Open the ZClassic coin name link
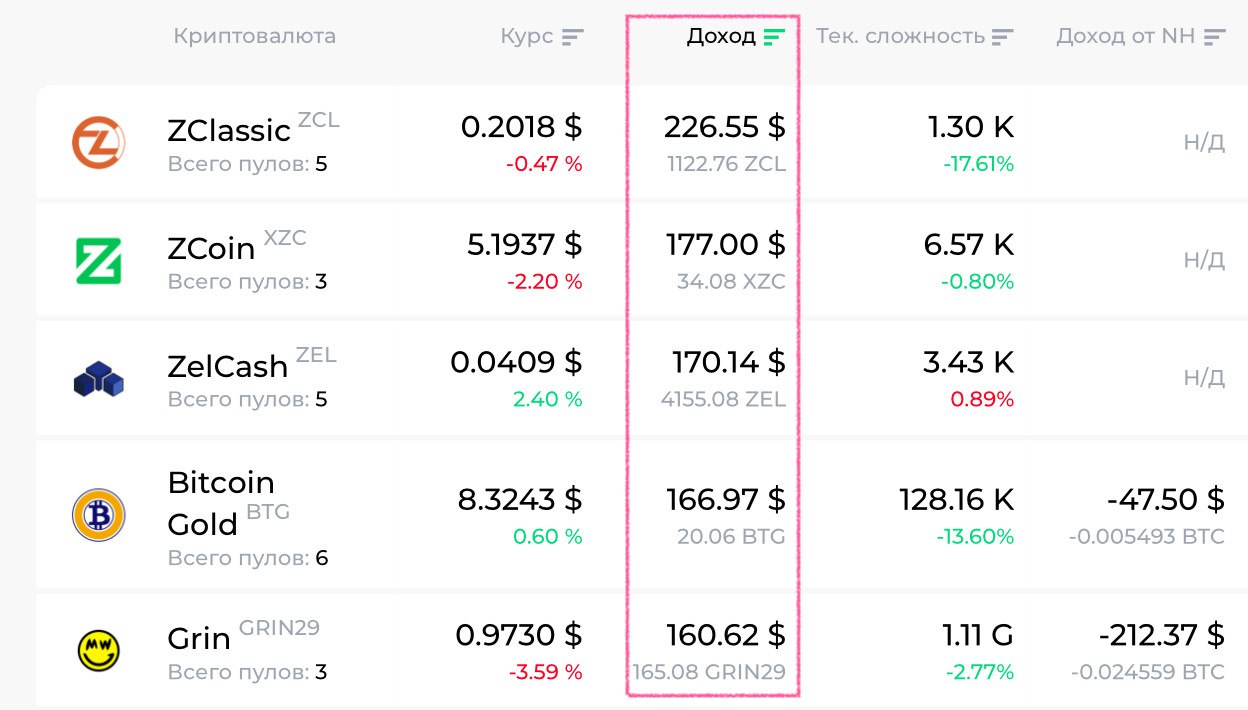The height and width of the screenshot is (710, 1248). coord(229,131)
